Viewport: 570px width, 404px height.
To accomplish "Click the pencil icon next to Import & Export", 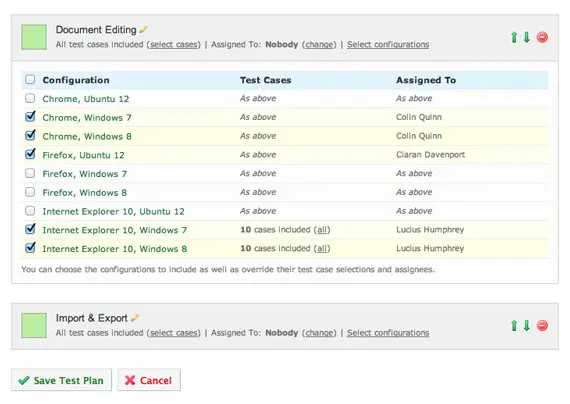I will (x=135, y=318).
